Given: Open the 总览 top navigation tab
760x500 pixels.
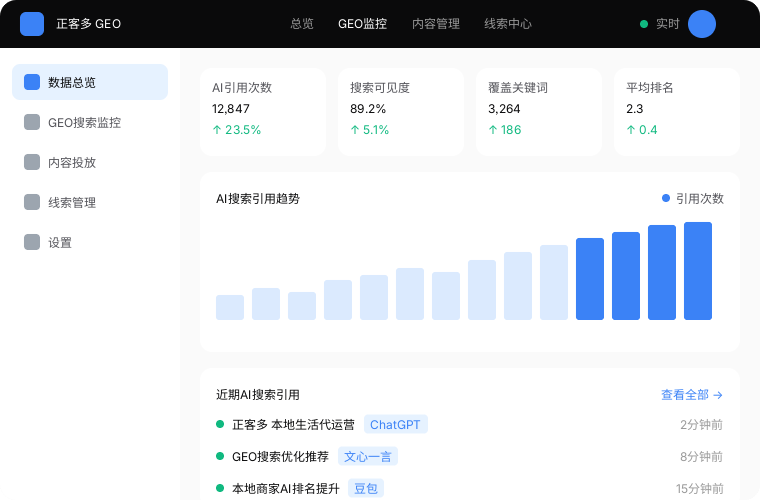Looking at the screenshot, I should pos(302,24).
